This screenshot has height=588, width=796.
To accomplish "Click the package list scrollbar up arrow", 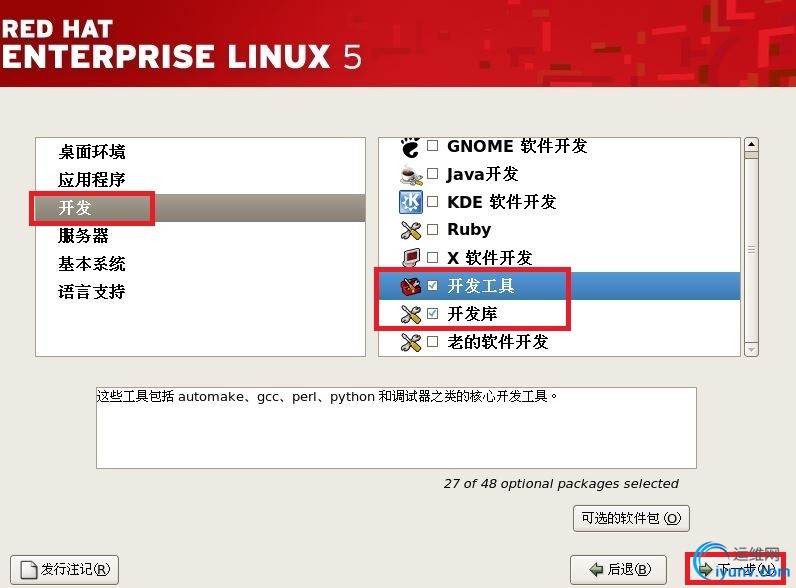I will tap(751, 145).
